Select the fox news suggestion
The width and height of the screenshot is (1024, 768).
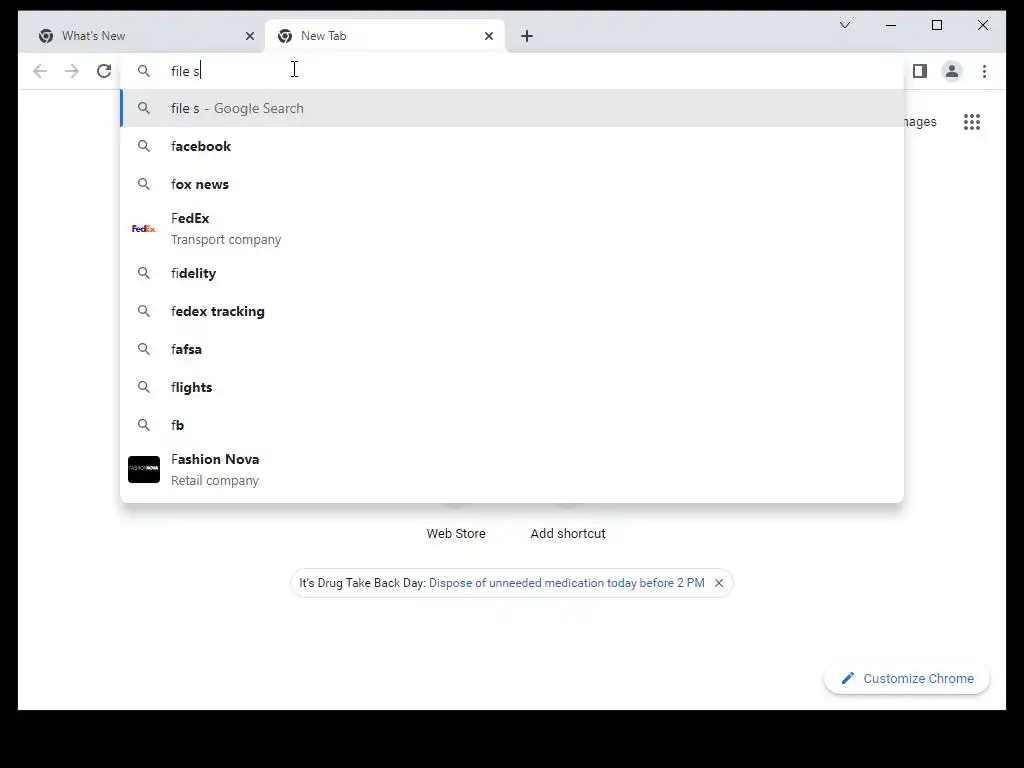512,184
